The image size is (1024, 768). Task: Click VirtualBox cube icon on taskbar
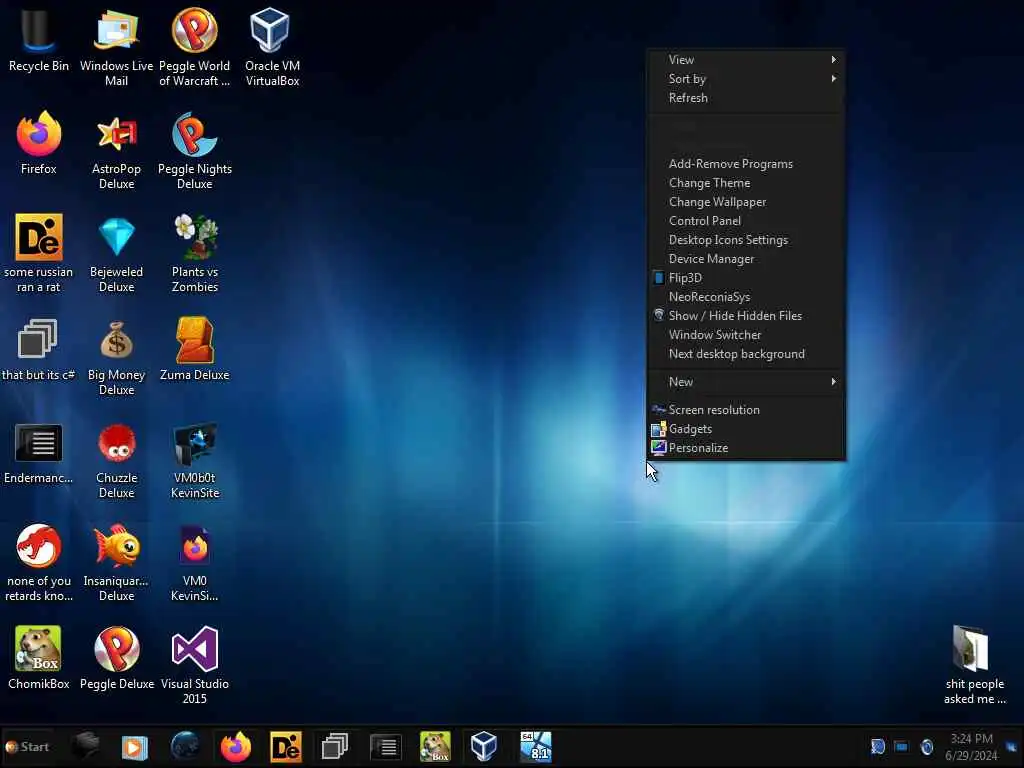tap(484, 747)
